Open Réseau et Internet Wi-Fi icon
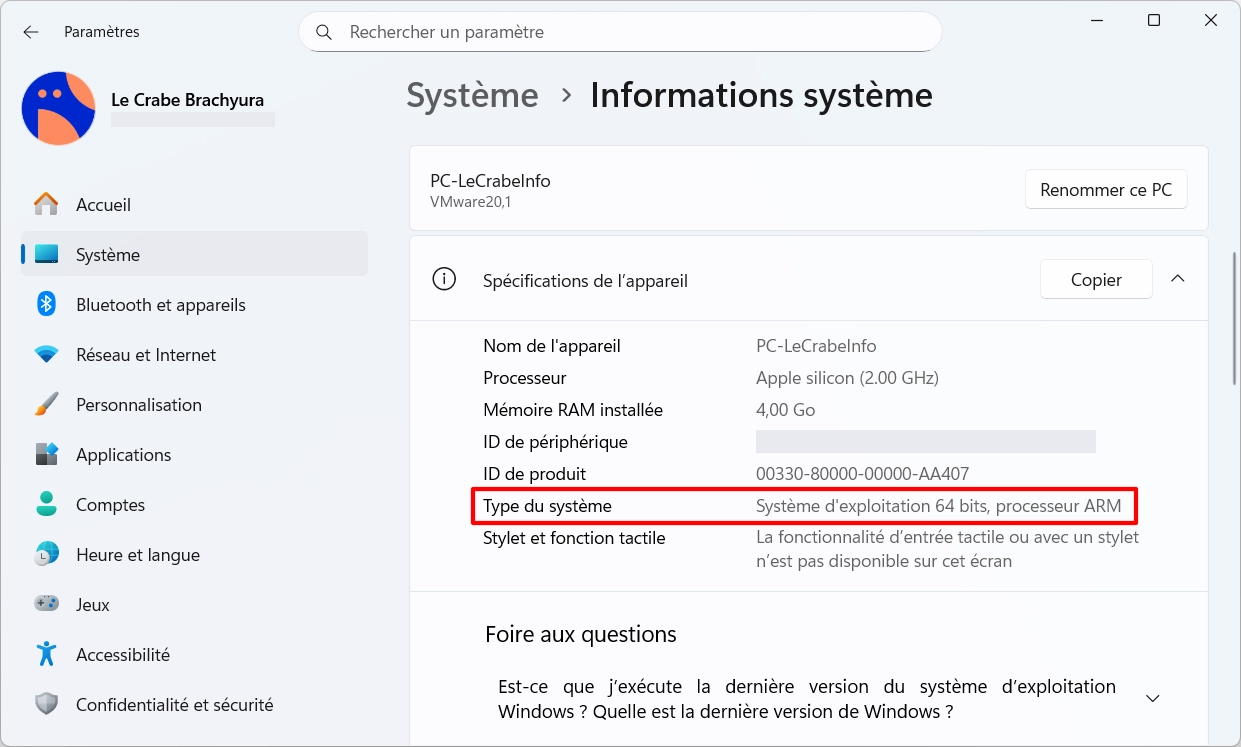 (x=46, y=355)
